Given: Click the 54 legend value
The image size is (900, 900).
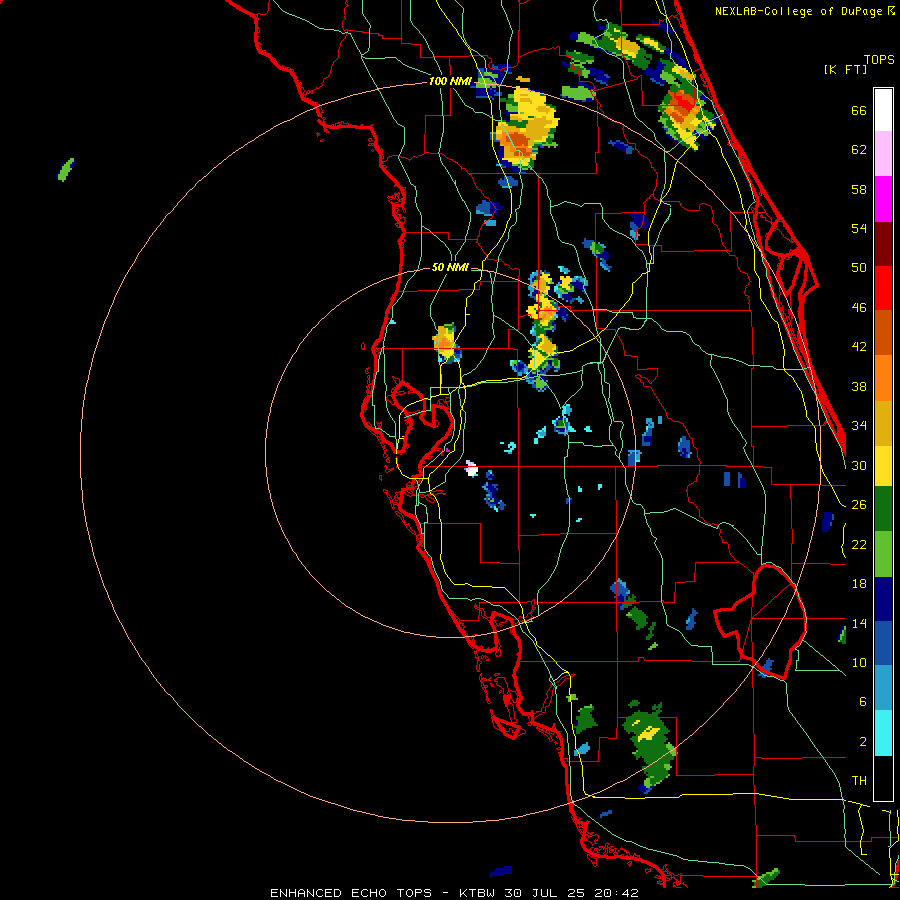Looking at the screenshot, I should [x=859, y=228].
